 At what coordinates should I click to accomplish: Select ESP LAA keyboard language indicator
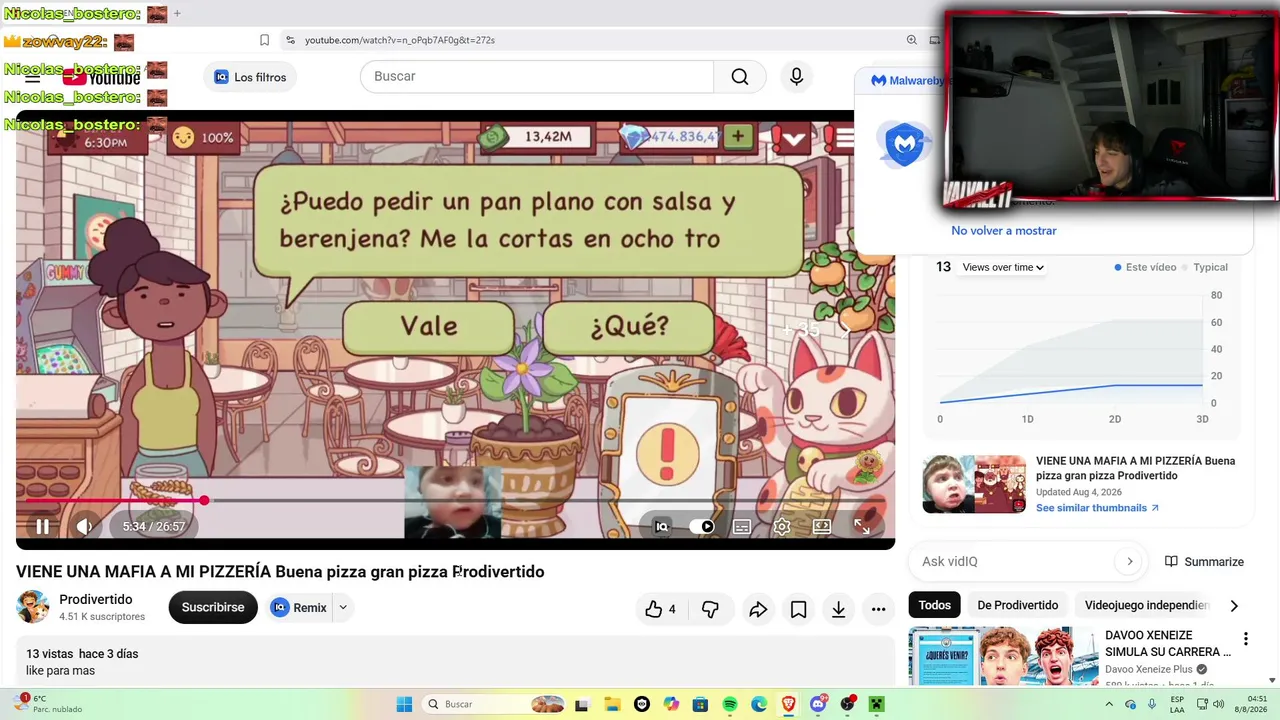pyautogui.click(x=1178, y=704)
